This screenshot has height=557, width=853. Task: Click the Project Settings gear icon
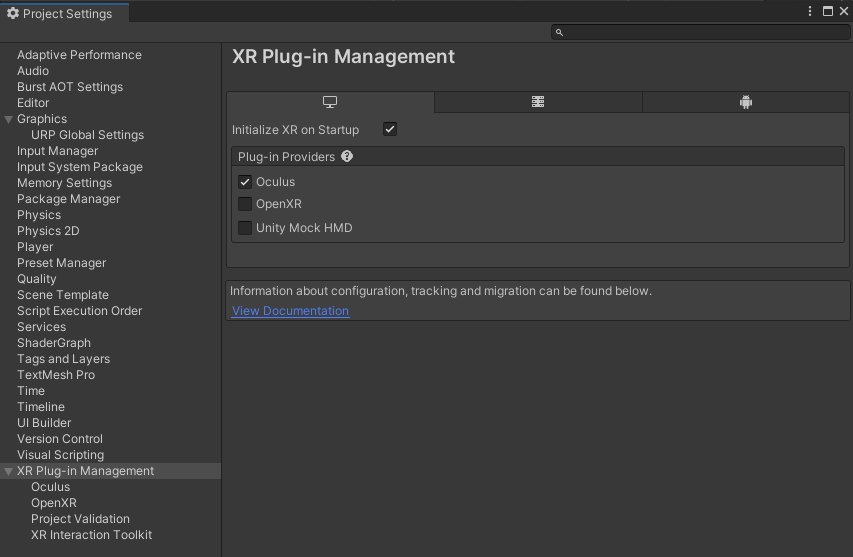13,13
